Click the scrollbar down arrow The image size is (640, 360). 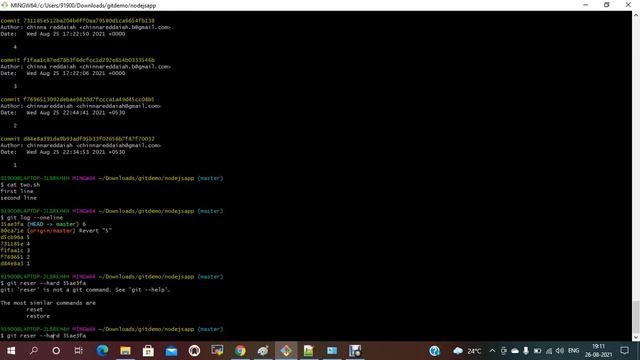pyautogui.click(x=636, y=338)
